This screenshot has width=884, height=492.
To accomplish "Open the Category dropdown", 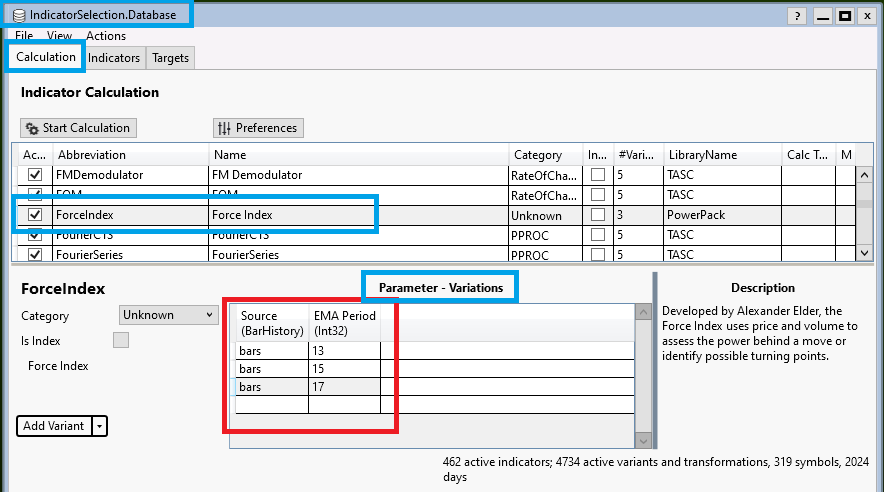I will point(167,315).
